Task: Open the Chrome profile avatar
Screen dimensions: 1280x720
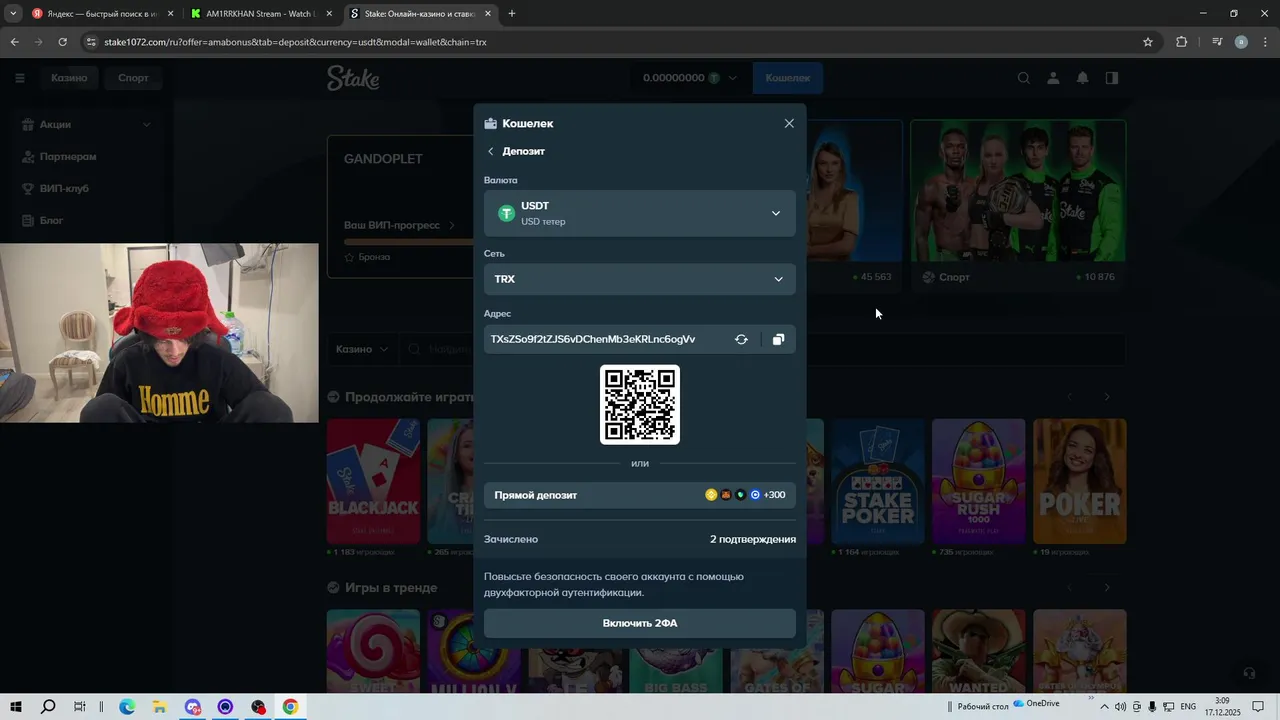Action: tap(1241, 42)
